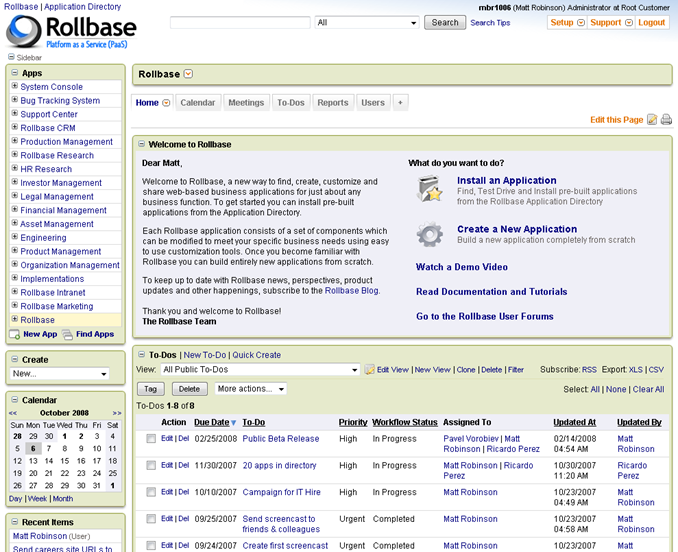Click the RSS subscribe link
678x552 pixels.
589,370
